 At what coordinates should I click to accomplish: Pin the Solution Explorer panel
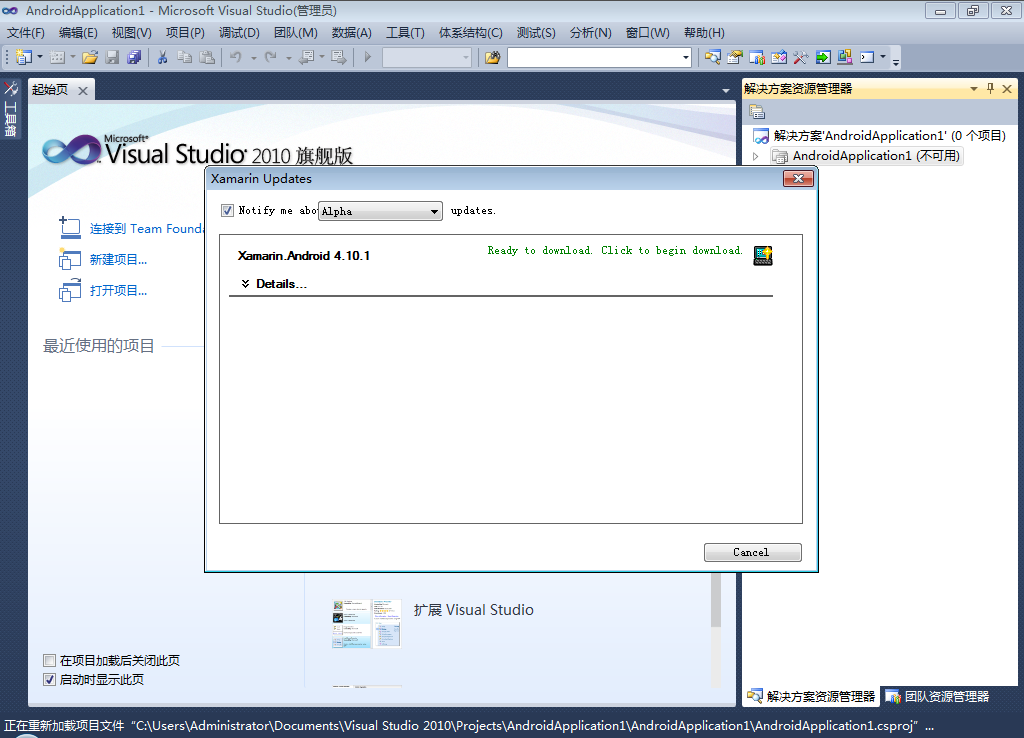click(x=990, y=89)
